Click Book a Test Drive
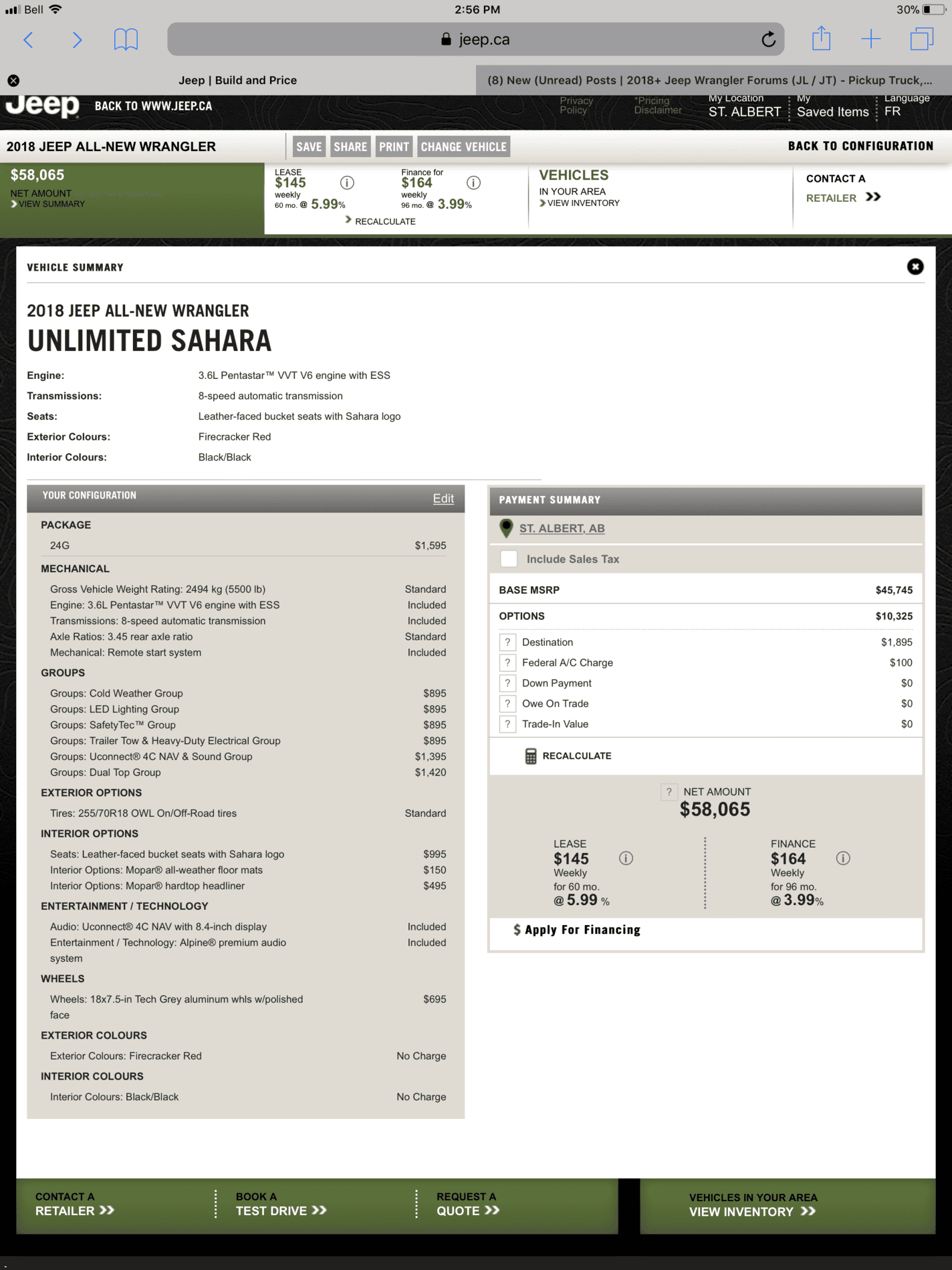 pos(281,1204)
